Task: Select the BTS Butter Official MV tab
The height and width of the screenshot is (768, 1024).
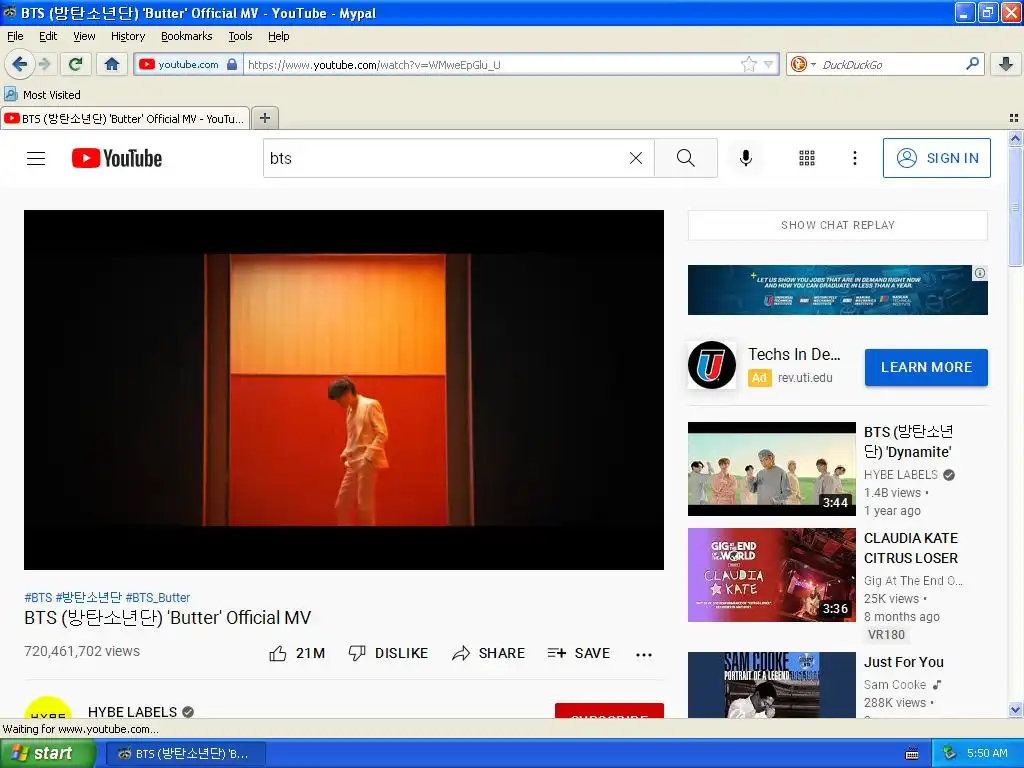Action: (125, 118)
